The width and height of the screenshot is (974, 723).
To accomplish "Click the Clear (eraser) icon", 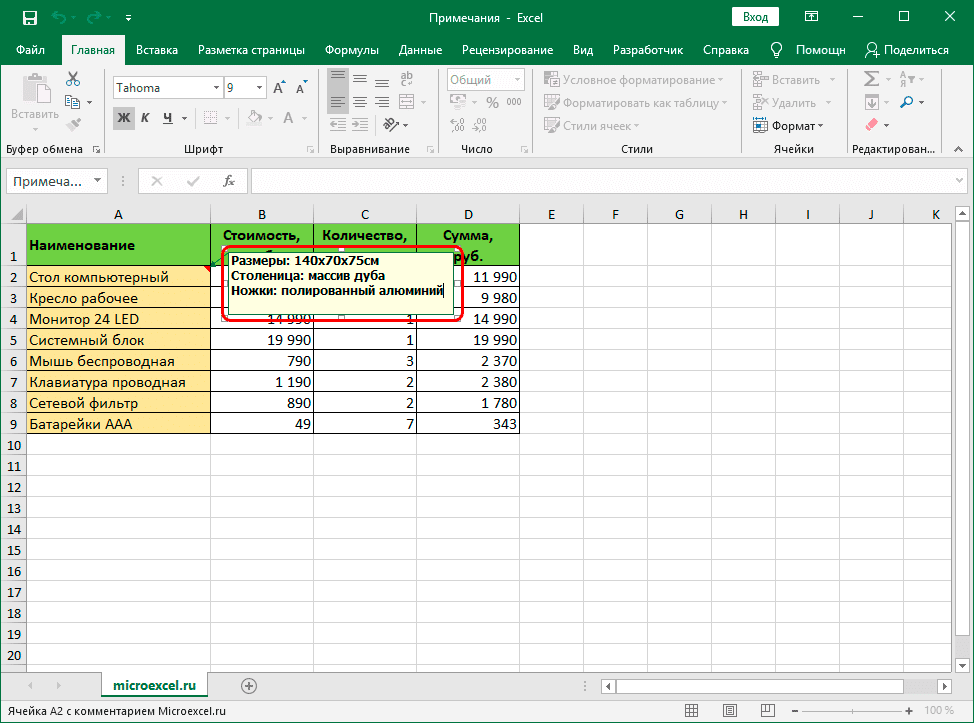I will 872,124.
